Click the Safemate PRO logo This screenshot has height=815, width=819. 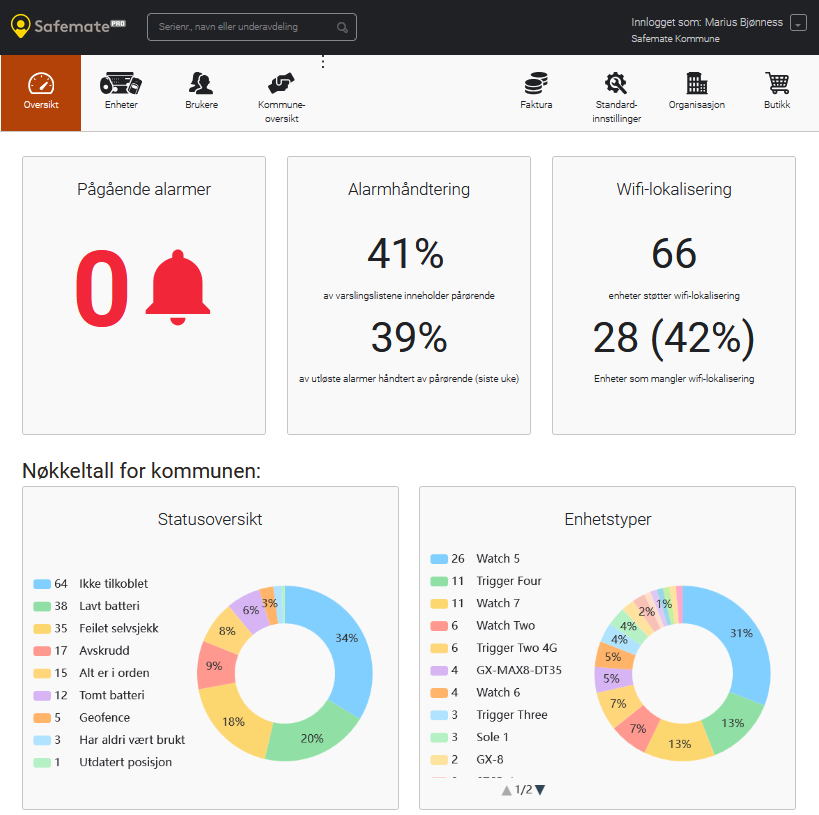[68, 27]
